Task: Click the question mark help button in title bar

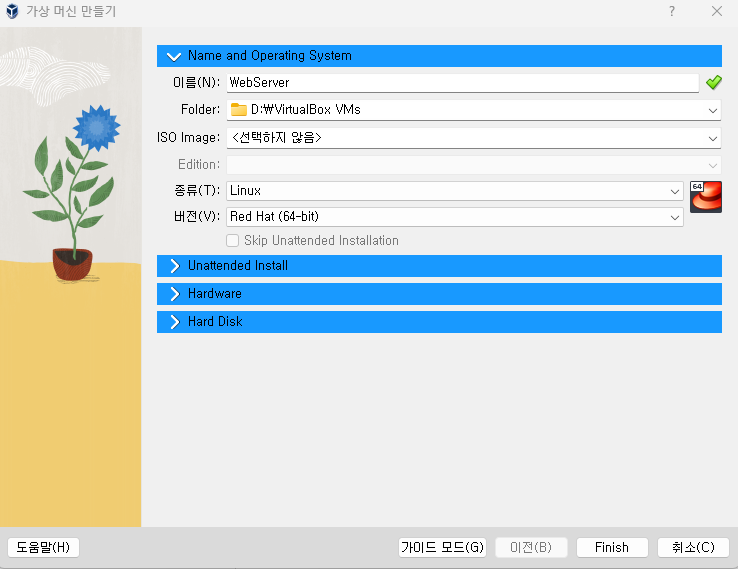Action: tap(672, 11)
